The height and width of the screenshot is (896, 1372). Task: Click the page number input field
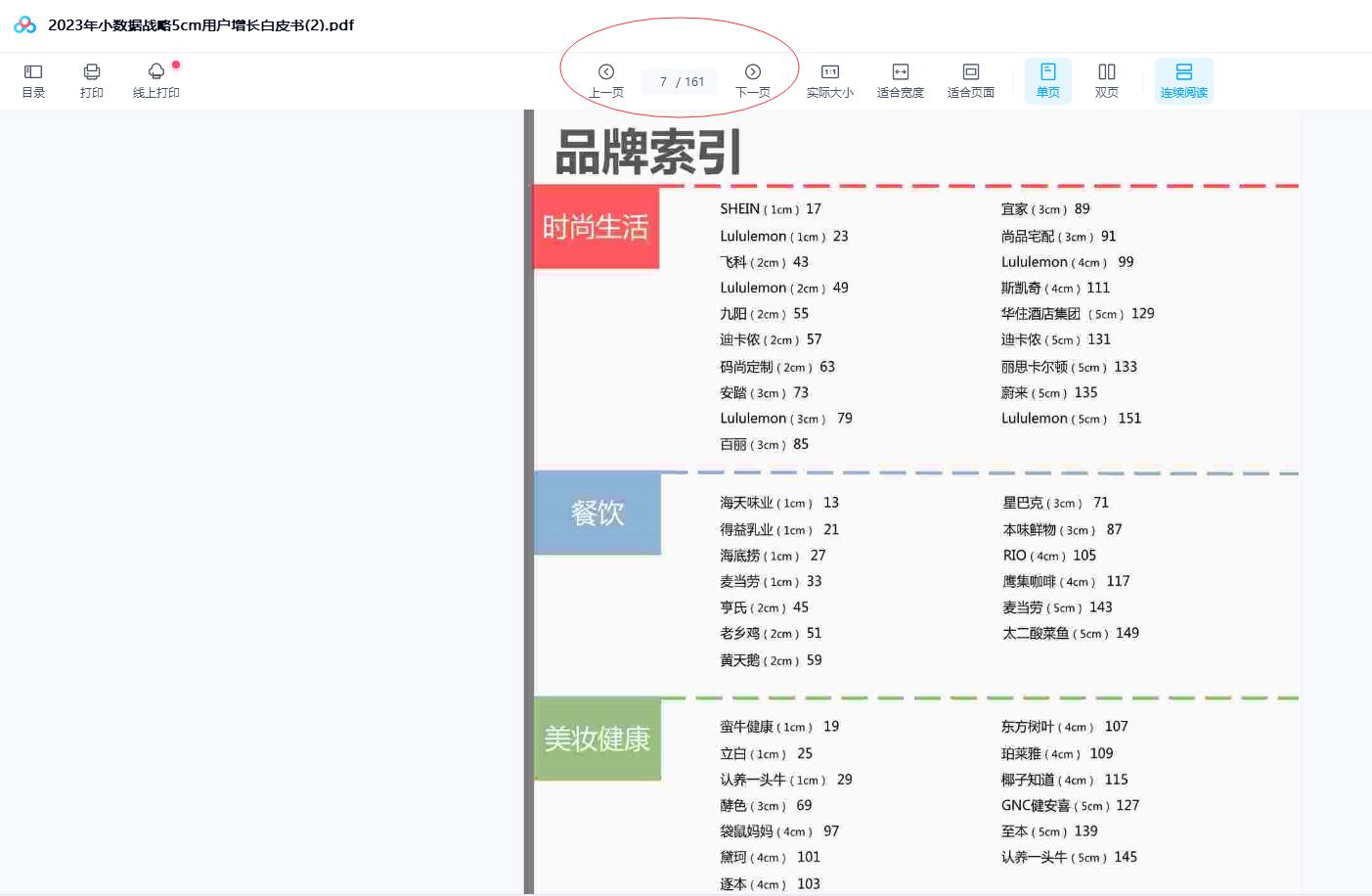(664, 82)
